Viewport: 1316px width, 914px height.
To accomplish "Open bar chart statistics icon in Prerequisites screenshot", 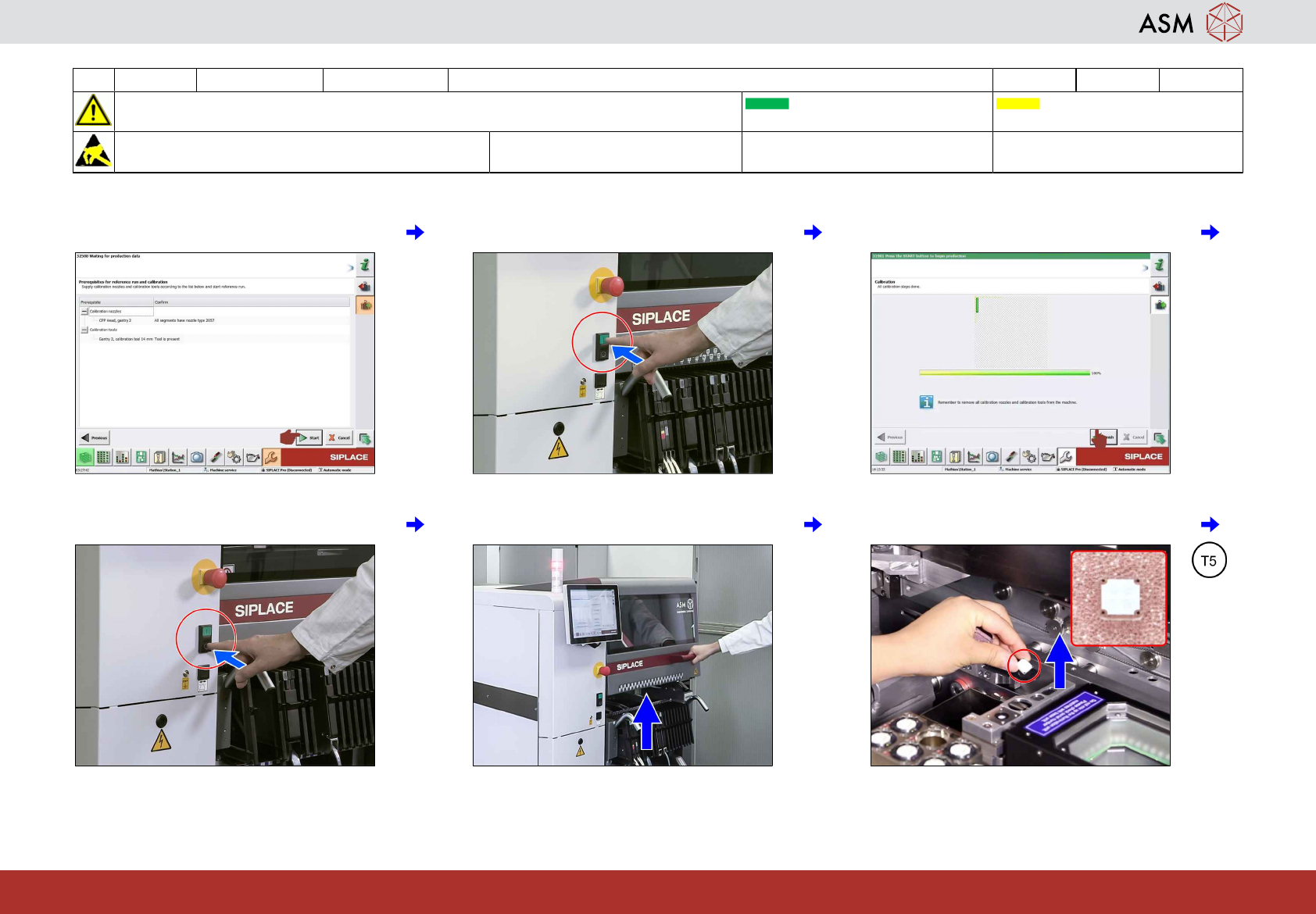I will coord(122,457).
